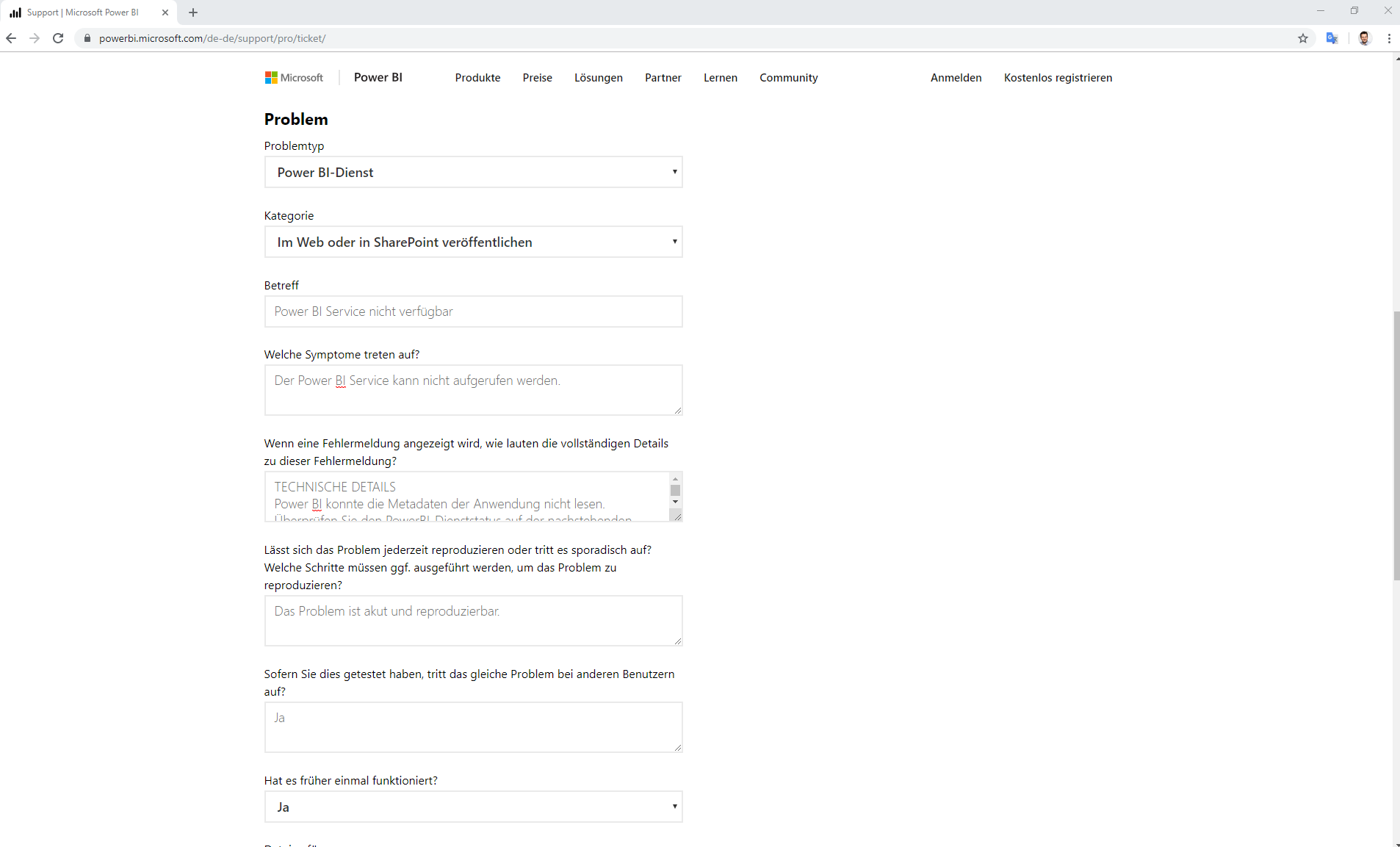Click Kostenlos registrieren link
This screenshot has width=1400, height=847.
(1058, 78)
